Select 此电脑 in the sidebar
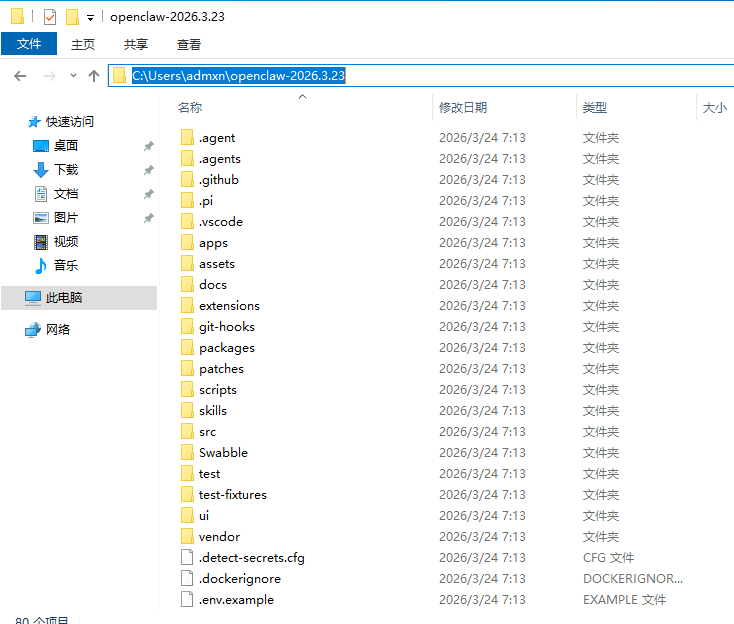The image size is (734, 624). point(64,298)
